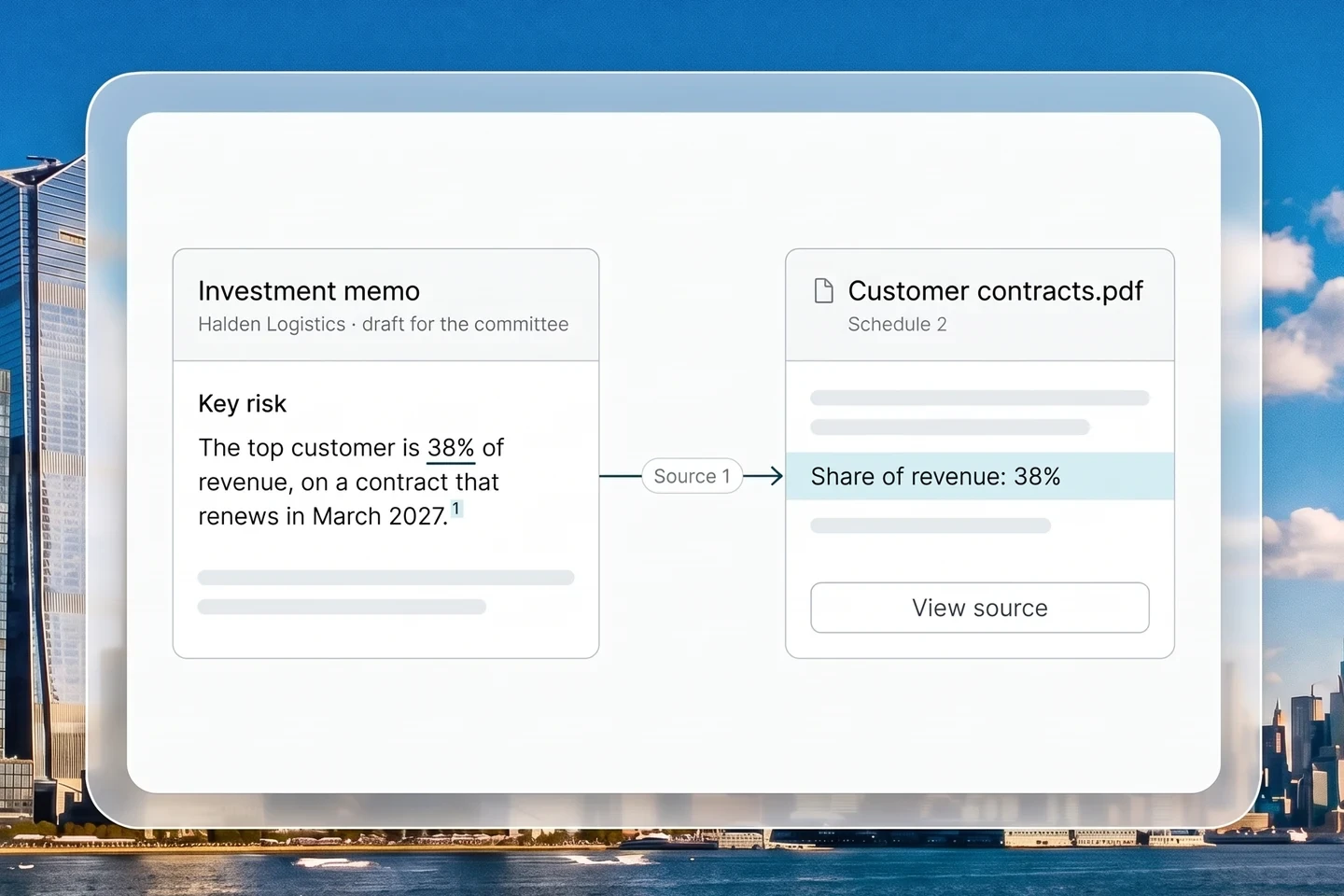Open the Source 1 citation pill
Viewport: 1344px width, 896px height.
692,476
